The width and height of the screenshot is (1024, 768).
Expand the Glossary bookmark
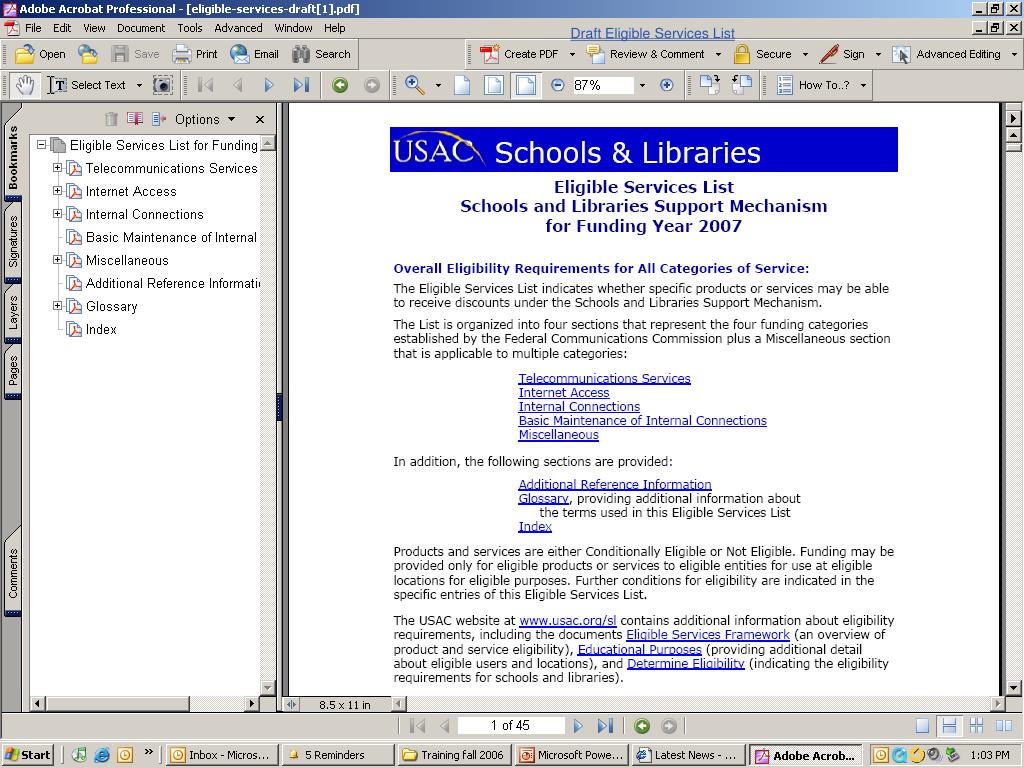click(x=57, y=306)
